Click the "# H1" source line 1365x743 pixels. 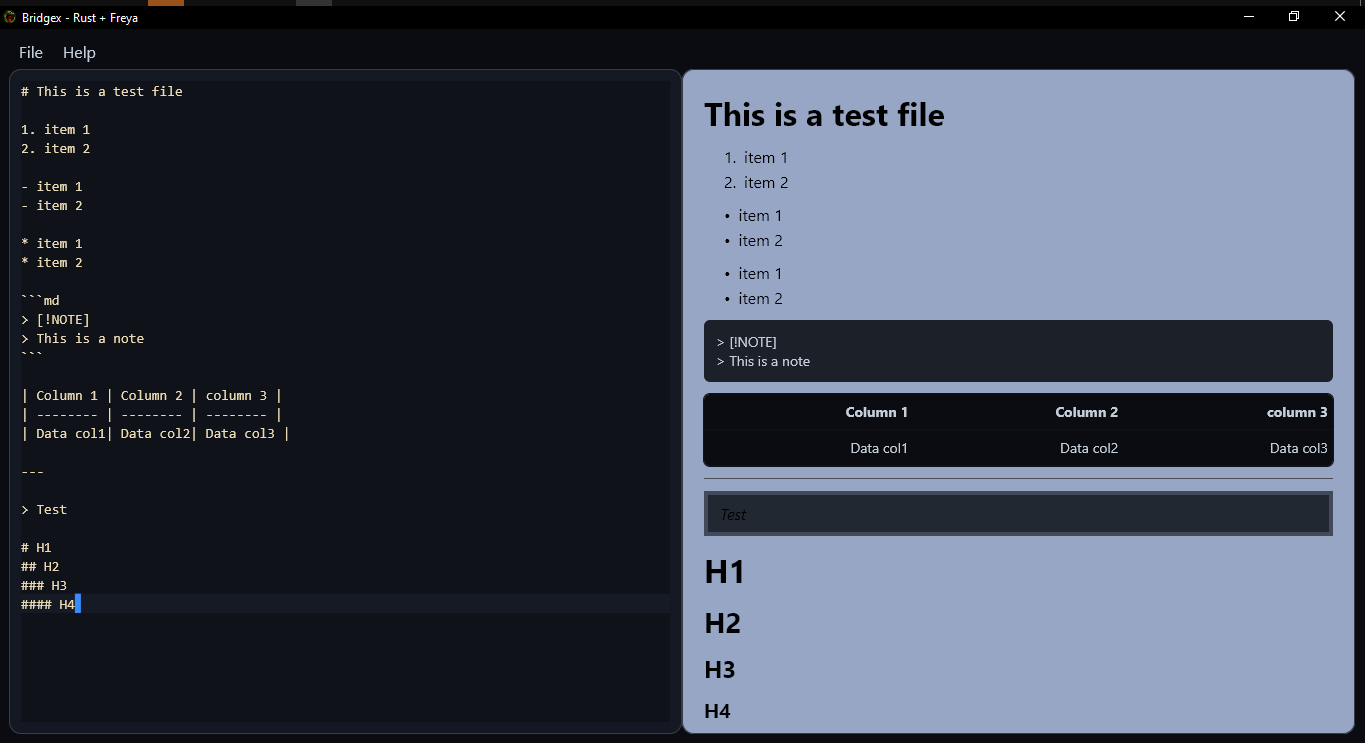click(x=36, y=547)
